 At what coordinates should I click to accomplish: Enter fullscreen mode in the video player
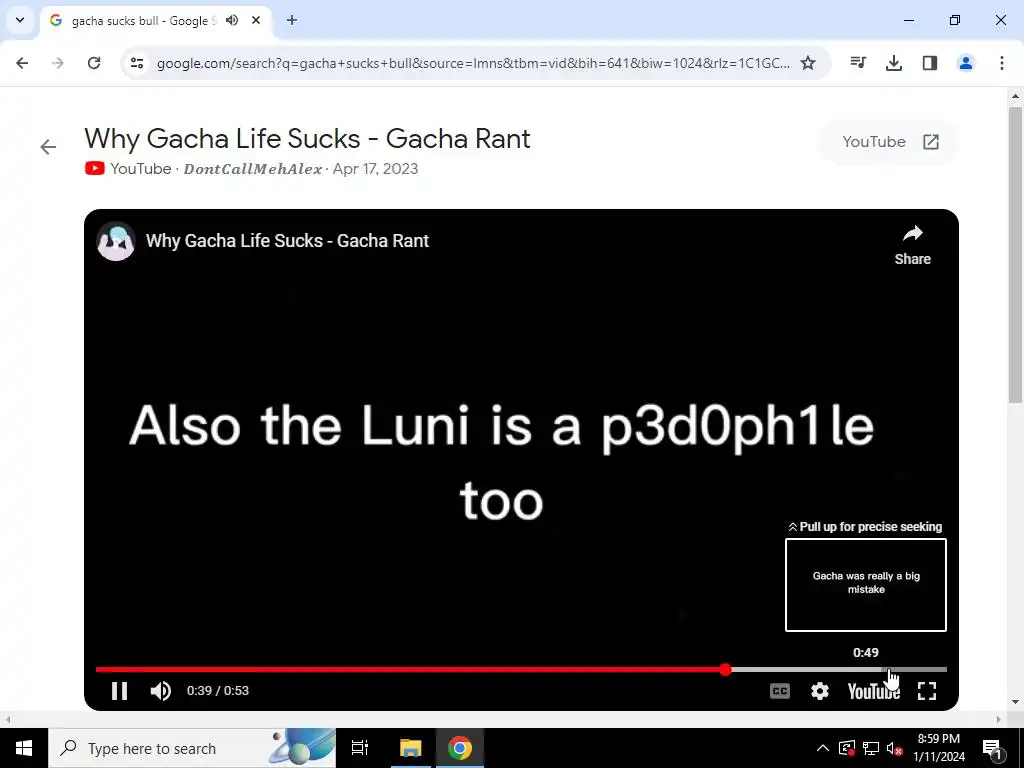point(927,691)
